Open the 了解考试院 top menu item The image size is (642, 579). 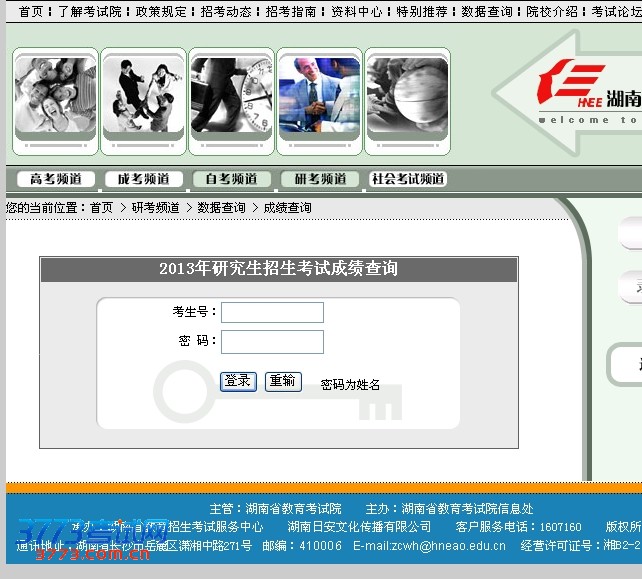(89, 12)
